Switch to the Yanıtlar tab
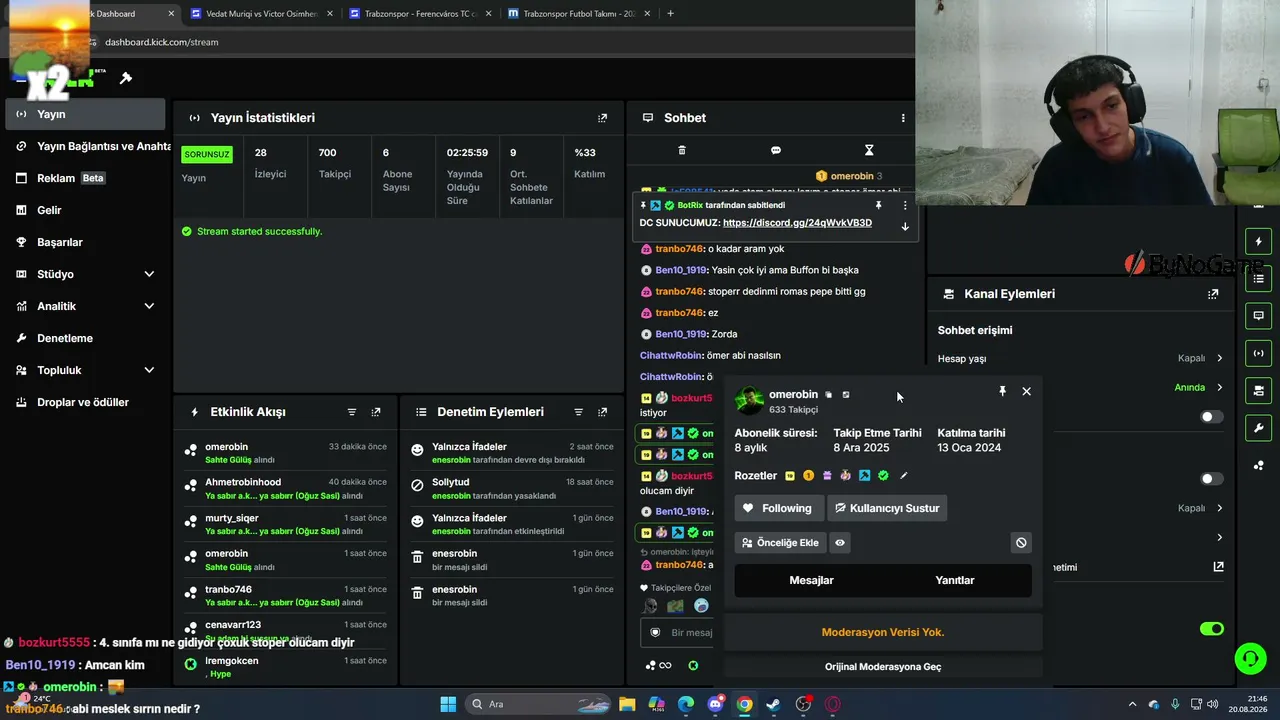Image resolution: width=1280 pixels, height=720 pixels. (955, 580)
